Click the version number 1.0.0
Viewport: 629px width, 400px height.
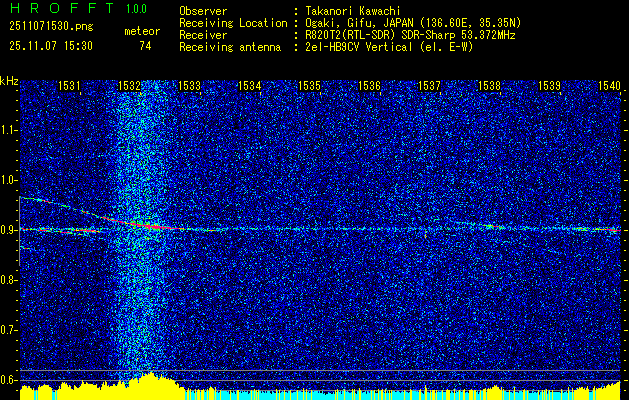point(136,9)
